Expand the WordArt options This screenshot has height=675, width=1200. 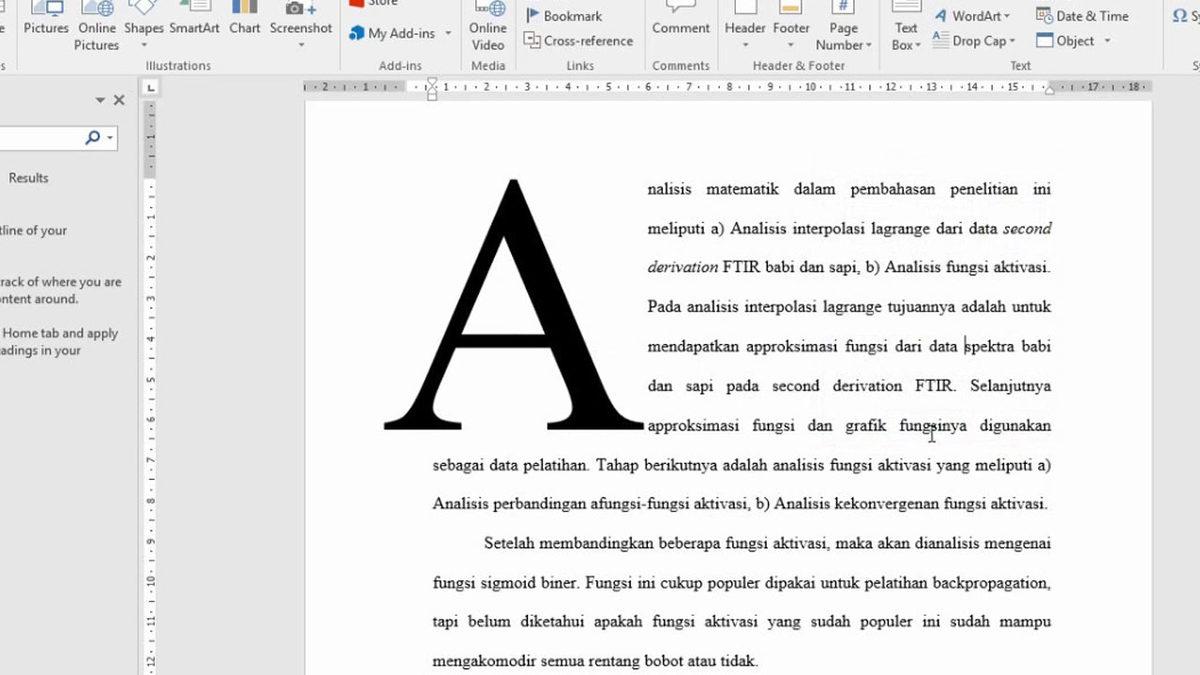(x=972, y=16)
